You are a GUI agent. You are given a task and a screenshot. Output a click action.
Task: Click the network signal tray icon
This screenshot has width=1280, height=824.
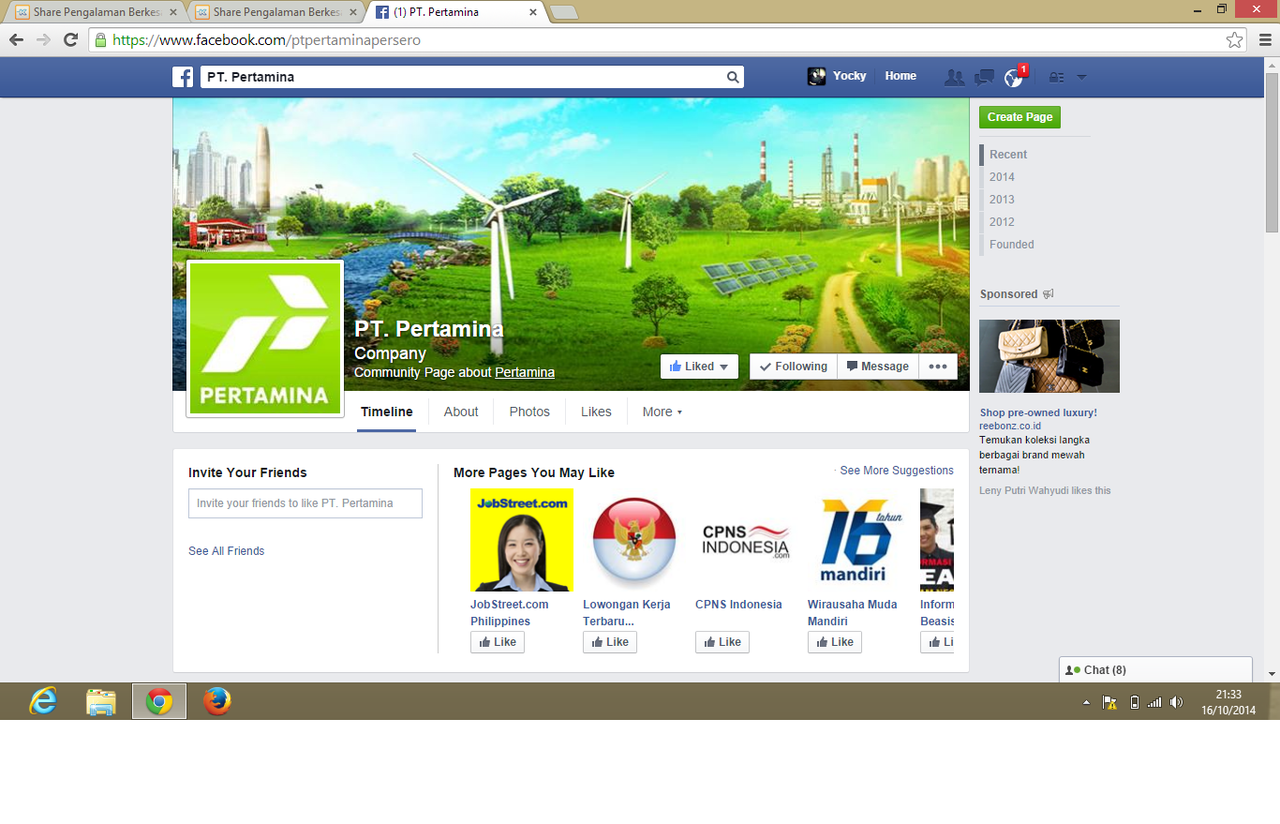pyautogui.click(x=1155, y=702)
